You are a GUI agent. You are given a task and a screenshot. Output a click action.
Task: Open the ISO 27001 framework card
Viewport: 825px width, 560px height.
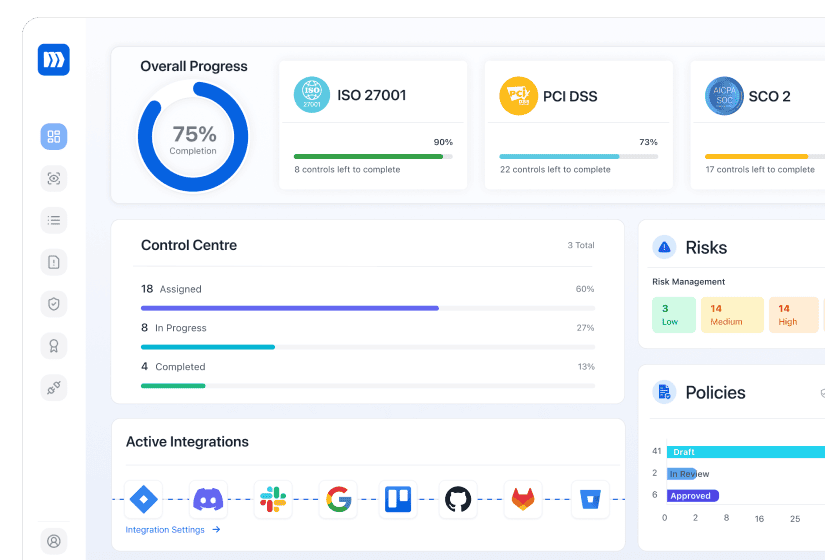[372, 125]
